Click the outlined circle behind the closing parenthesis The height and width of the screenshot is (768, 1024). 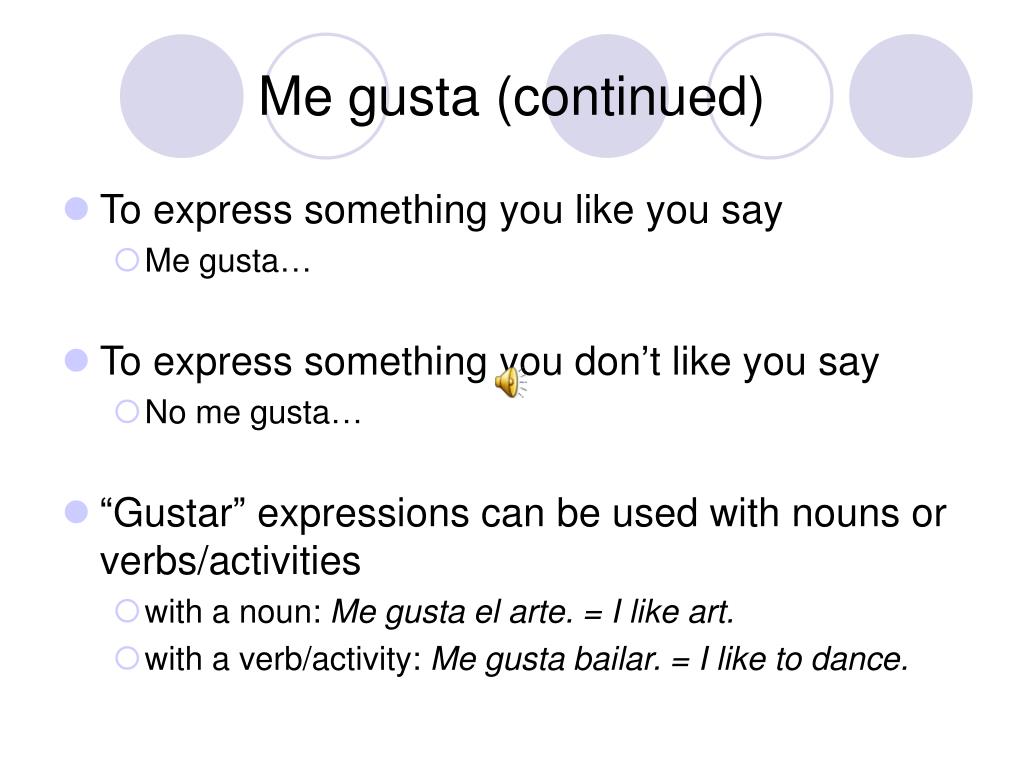point(771,96)
